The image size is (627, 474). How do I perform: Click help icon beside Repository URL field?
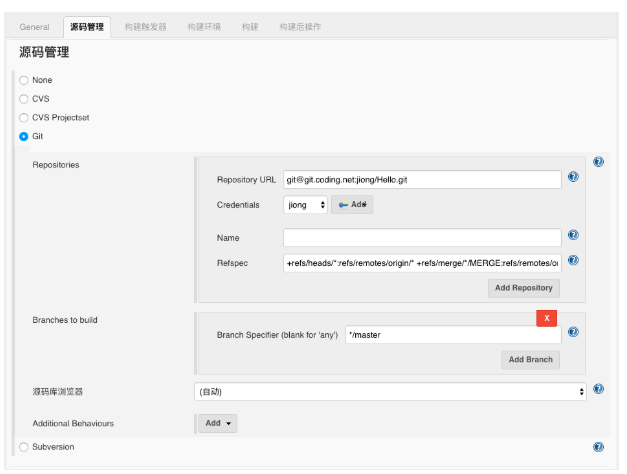pos(573,177)
